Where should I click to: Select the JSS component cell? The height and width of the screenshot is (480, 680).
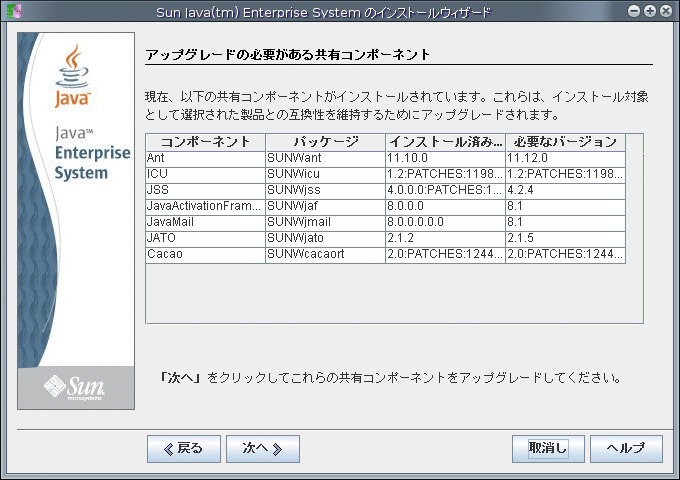click(x=206, y=190)
